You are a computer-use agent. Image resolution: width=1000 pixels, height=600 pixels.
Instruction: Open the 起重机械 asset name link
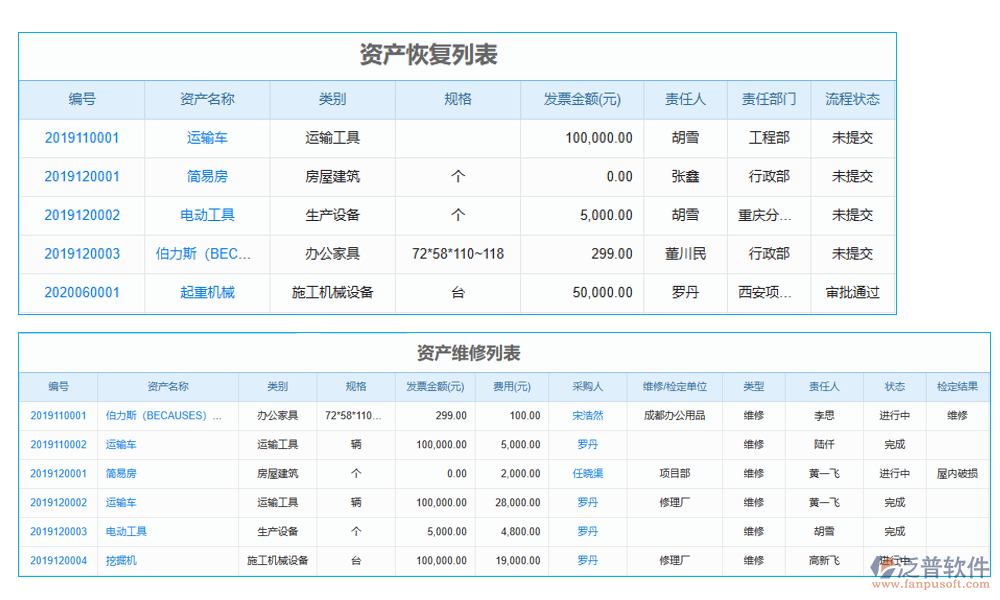click(x=207, y=293)
